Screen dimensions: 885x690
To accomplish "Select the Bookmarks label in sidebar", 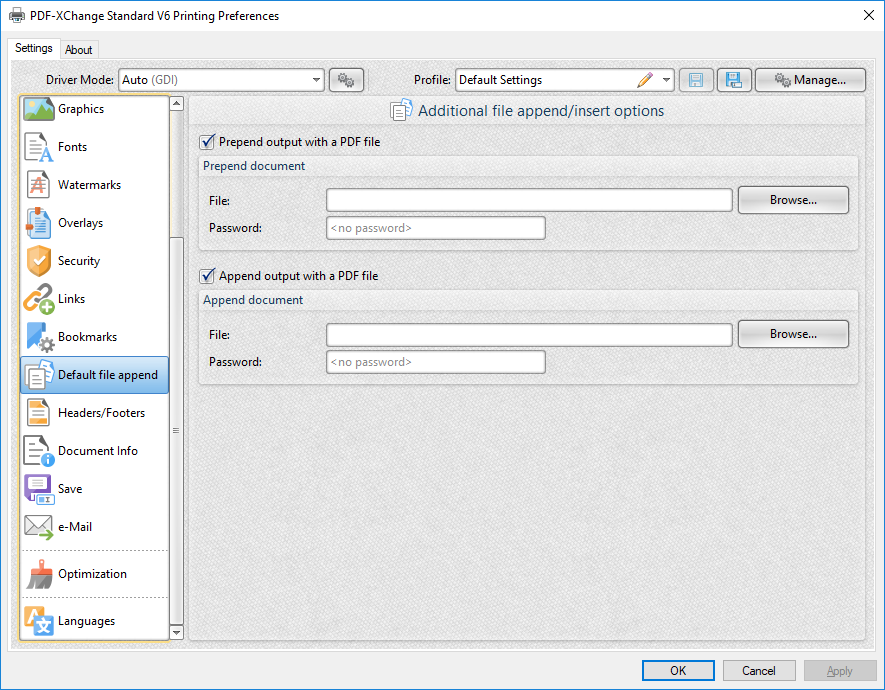I will pyautogui.click(x=87, y=337).
